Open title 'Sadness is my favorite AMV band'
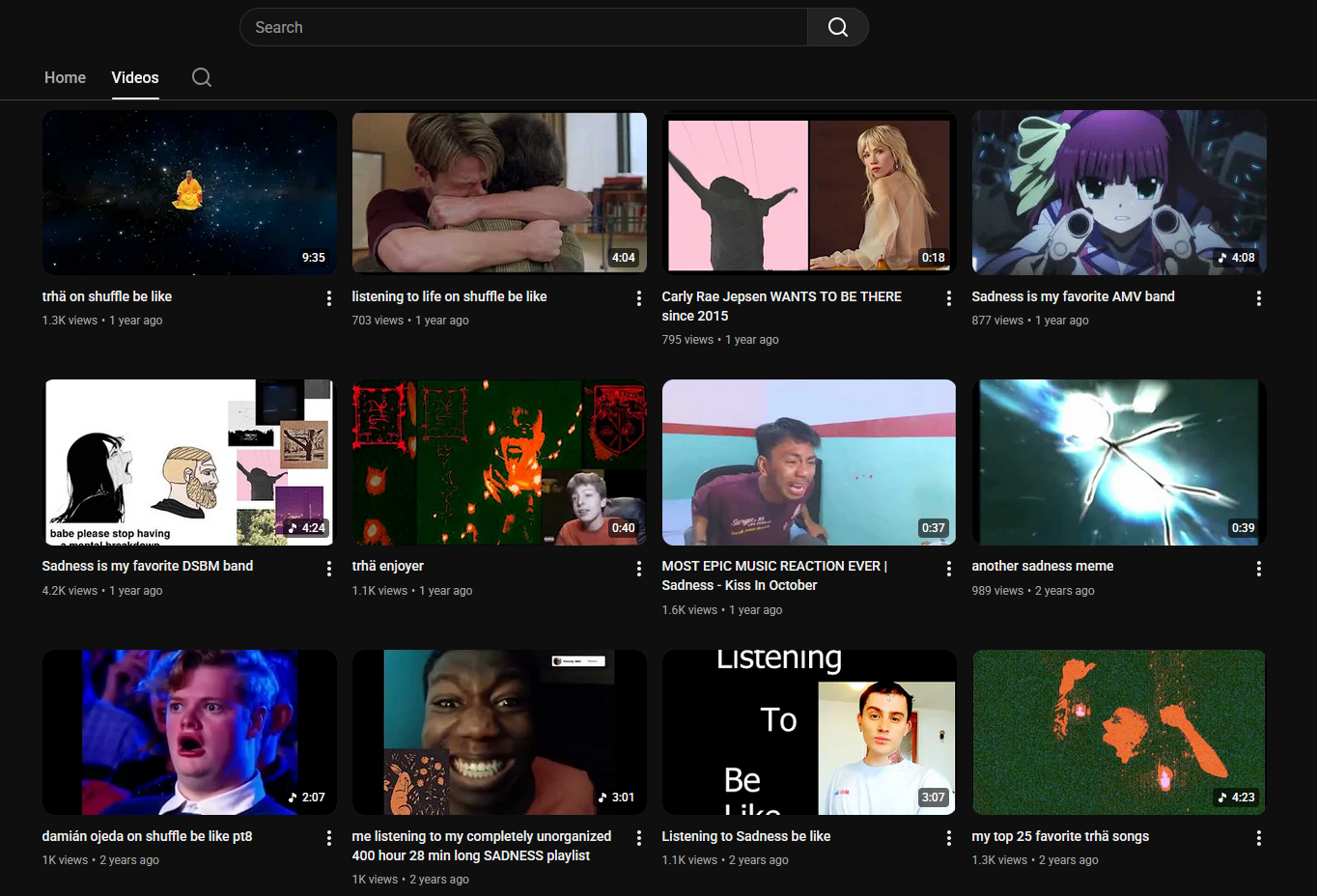This screenshot has height=896, width=1317. pos(1073,296)
